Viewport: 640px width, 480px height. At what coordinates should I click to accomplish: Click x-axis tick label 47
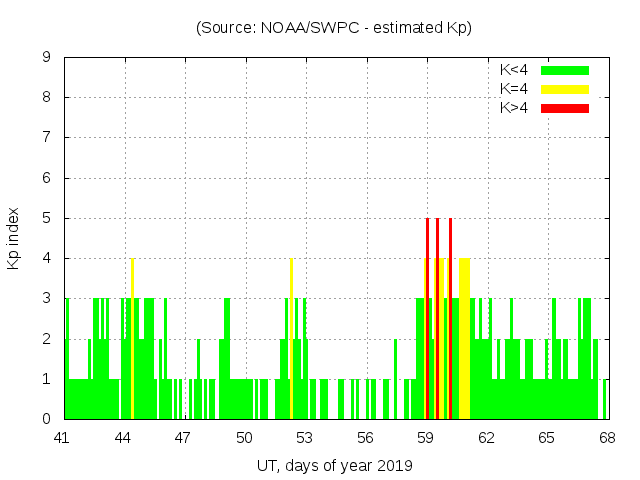pos(183,437)
